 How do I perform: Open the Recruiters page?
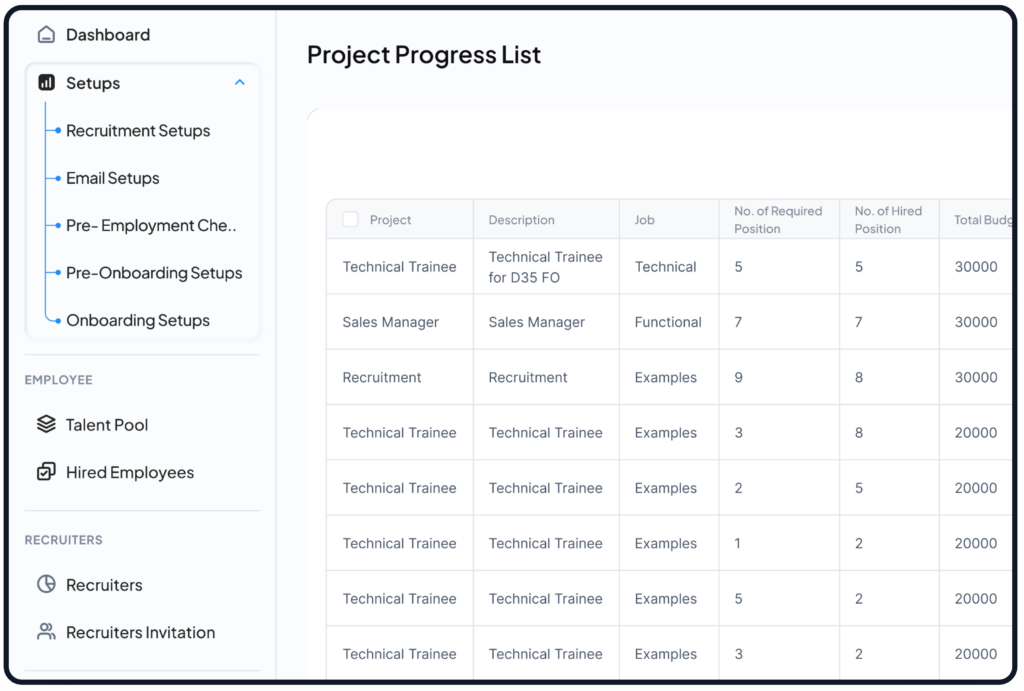[104, 585]
